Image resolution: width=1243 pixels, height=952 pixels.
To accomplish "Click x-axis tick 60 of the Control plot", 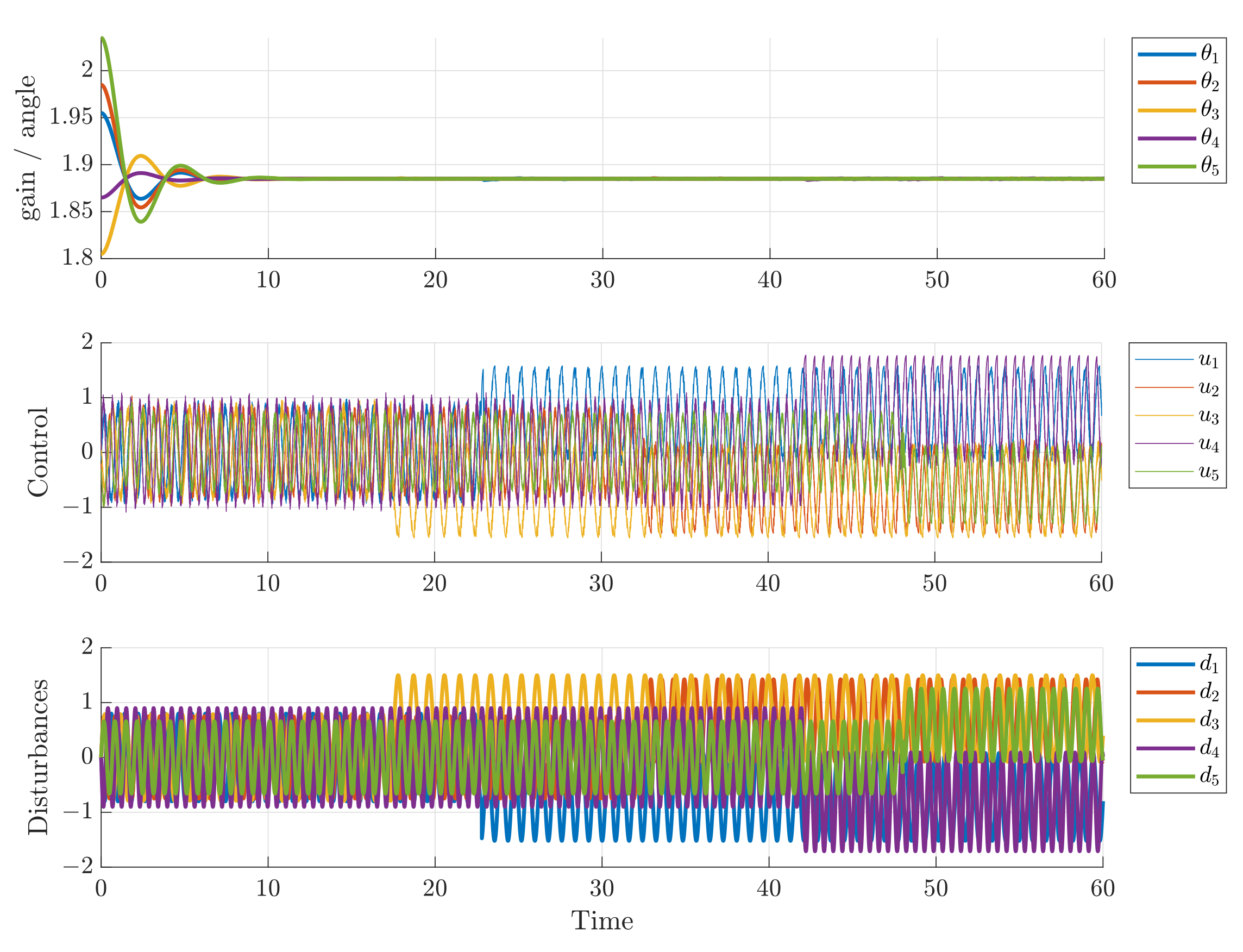I will coord(1101,584).
